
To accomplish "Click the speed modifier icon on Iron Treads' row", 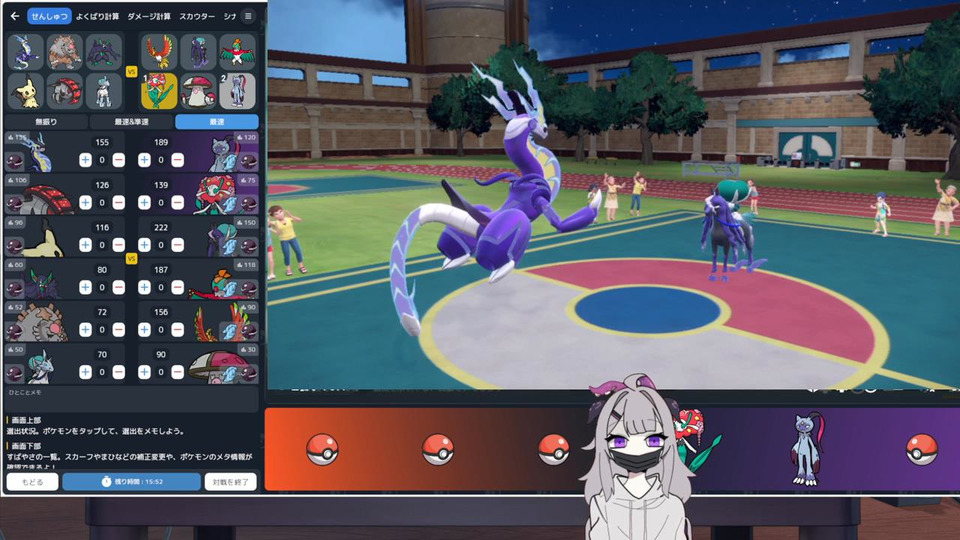I will (x=14, y=203).
